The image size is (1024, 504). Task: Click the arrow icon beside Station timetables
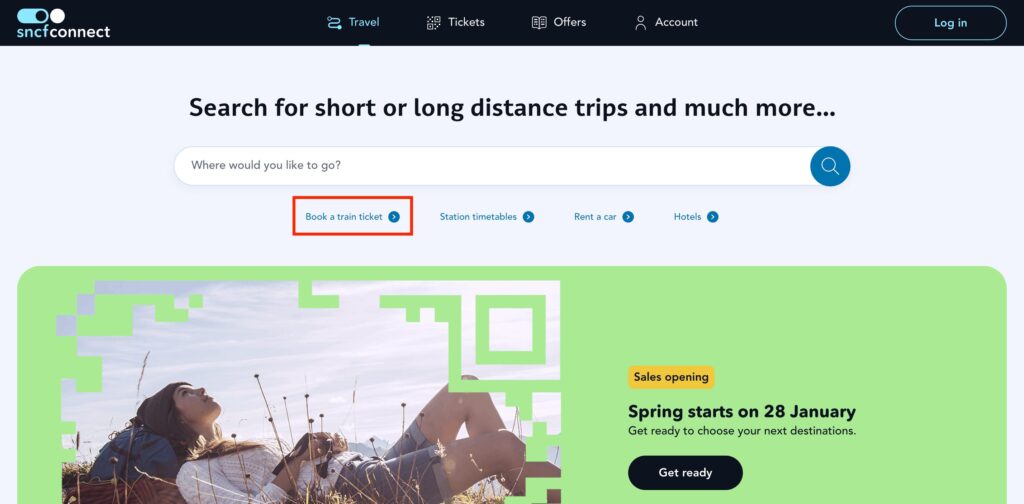pos(528,217)
